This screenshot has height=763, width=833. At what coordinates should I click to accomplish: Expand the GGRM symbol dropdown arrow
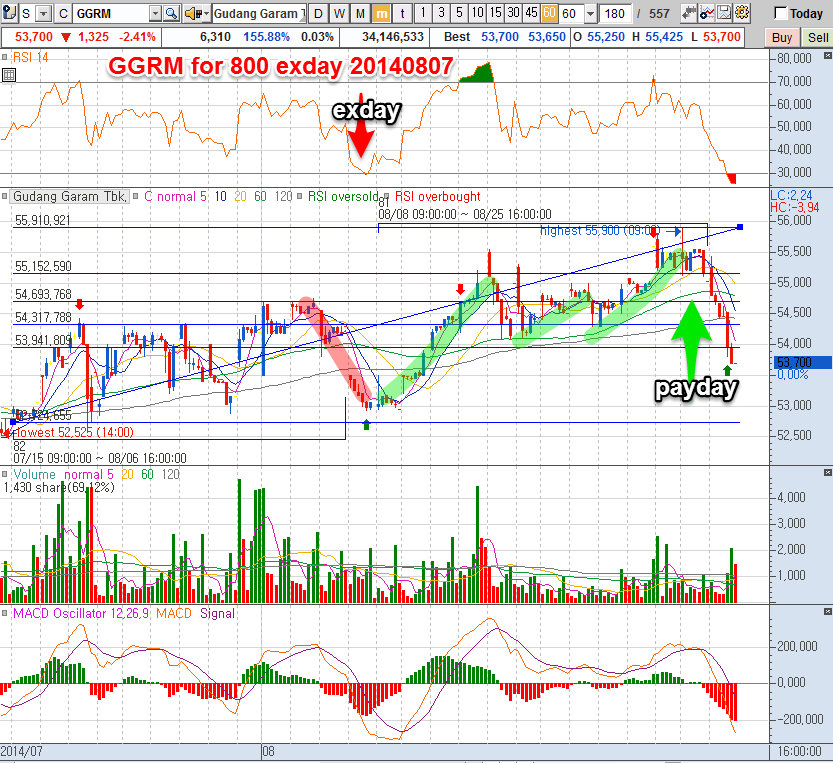[x=155, y=13]
